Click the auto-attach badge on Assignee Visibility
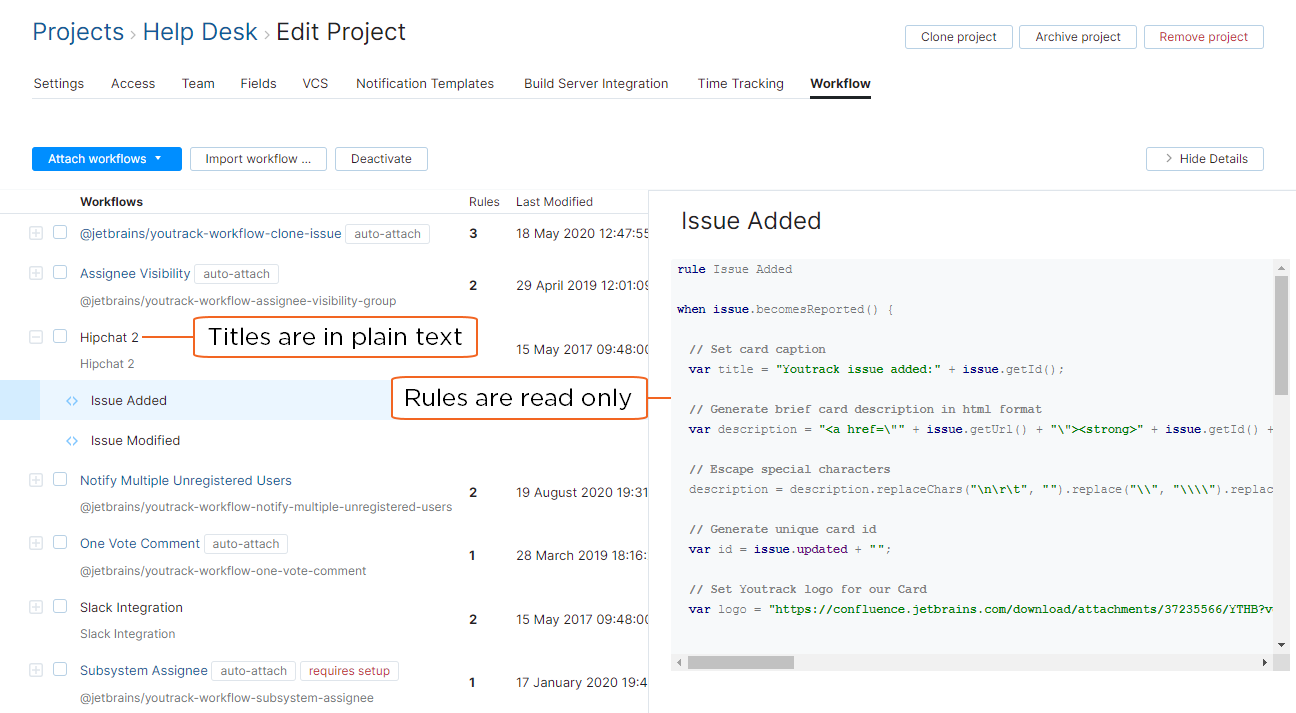The height and width of the screenshot is (713, 1296). point(236,273)
